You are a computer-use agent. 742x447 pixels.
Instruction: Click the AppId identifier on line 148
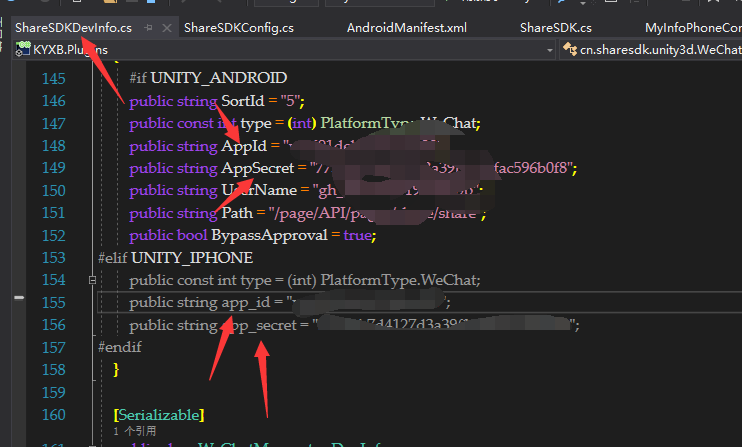(244, 146)
